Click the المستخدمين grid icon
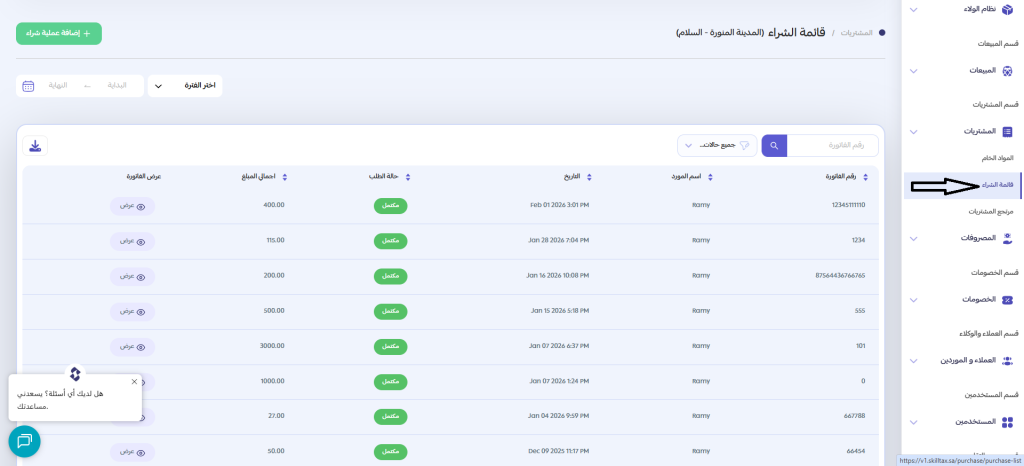Screen dimensions: 1024x466 [x=1007, y=422]
